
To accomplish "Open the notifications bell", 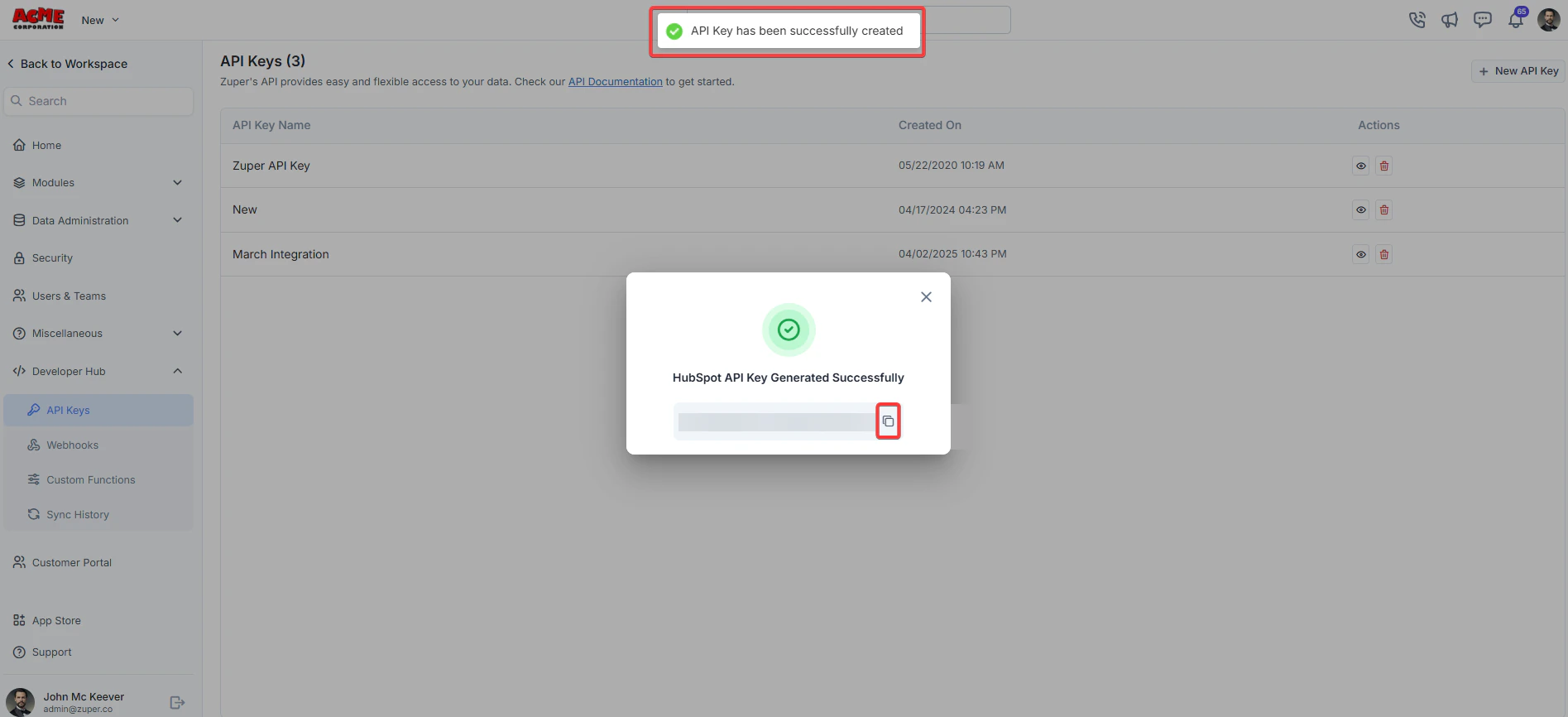I will (x=1516, y=19).
